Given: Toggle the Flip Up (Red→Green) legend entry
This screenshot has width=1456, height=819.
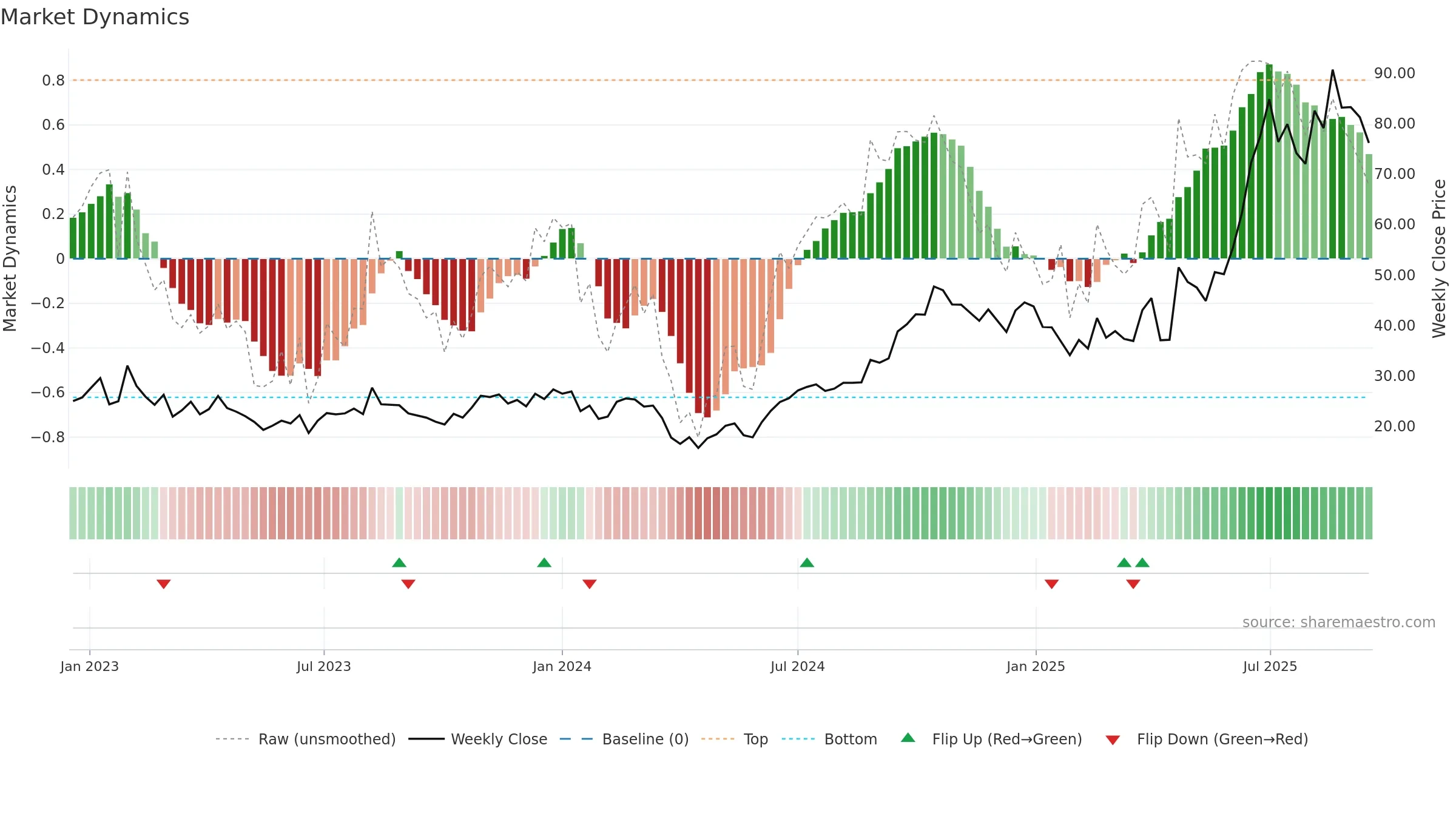Looking at the screenshot, I should [991, 739].
